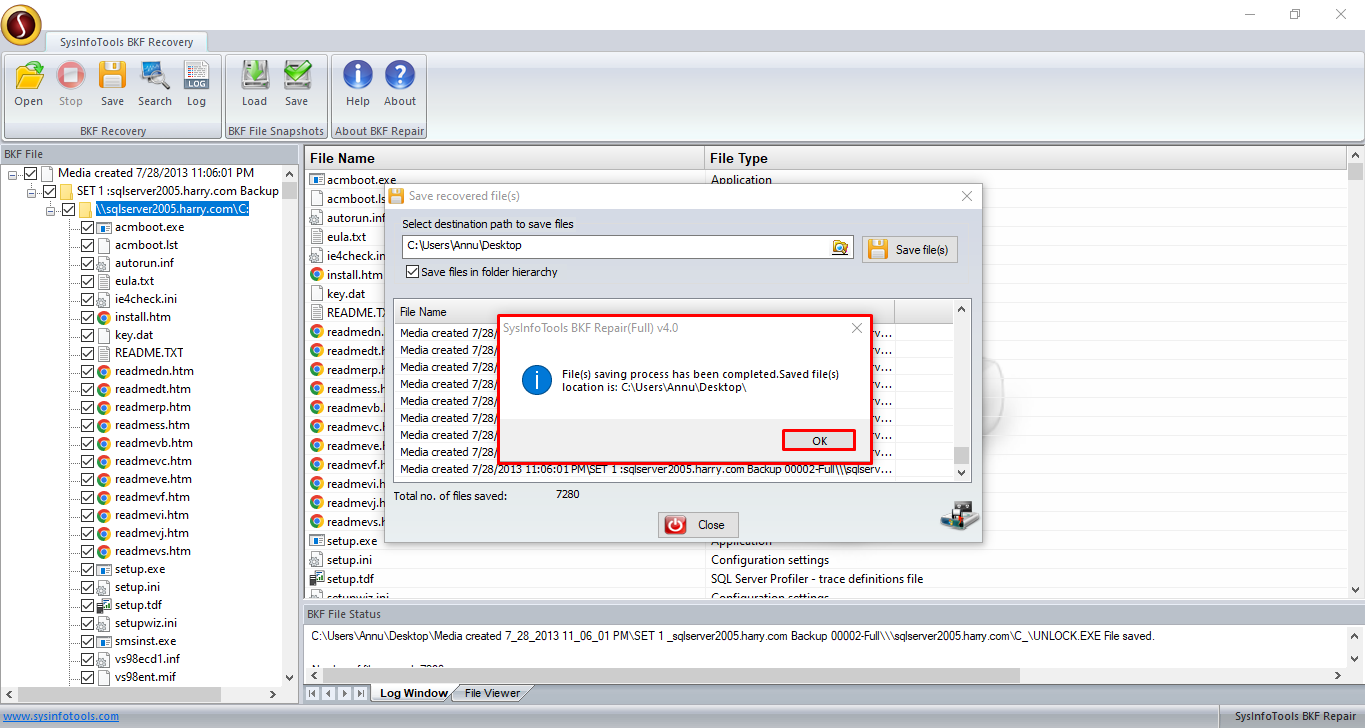Click the Stop icon in the ribbon
The image size is (1365, 728).
(71, 76)
